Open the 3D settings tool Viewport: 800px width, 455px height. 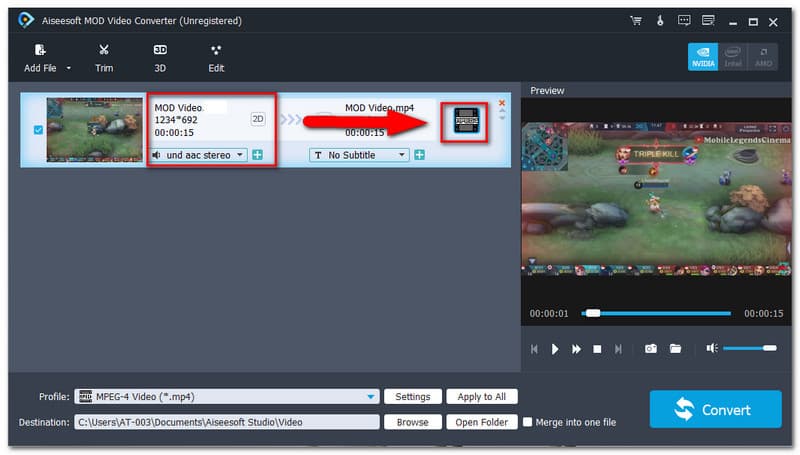point(160,58)
